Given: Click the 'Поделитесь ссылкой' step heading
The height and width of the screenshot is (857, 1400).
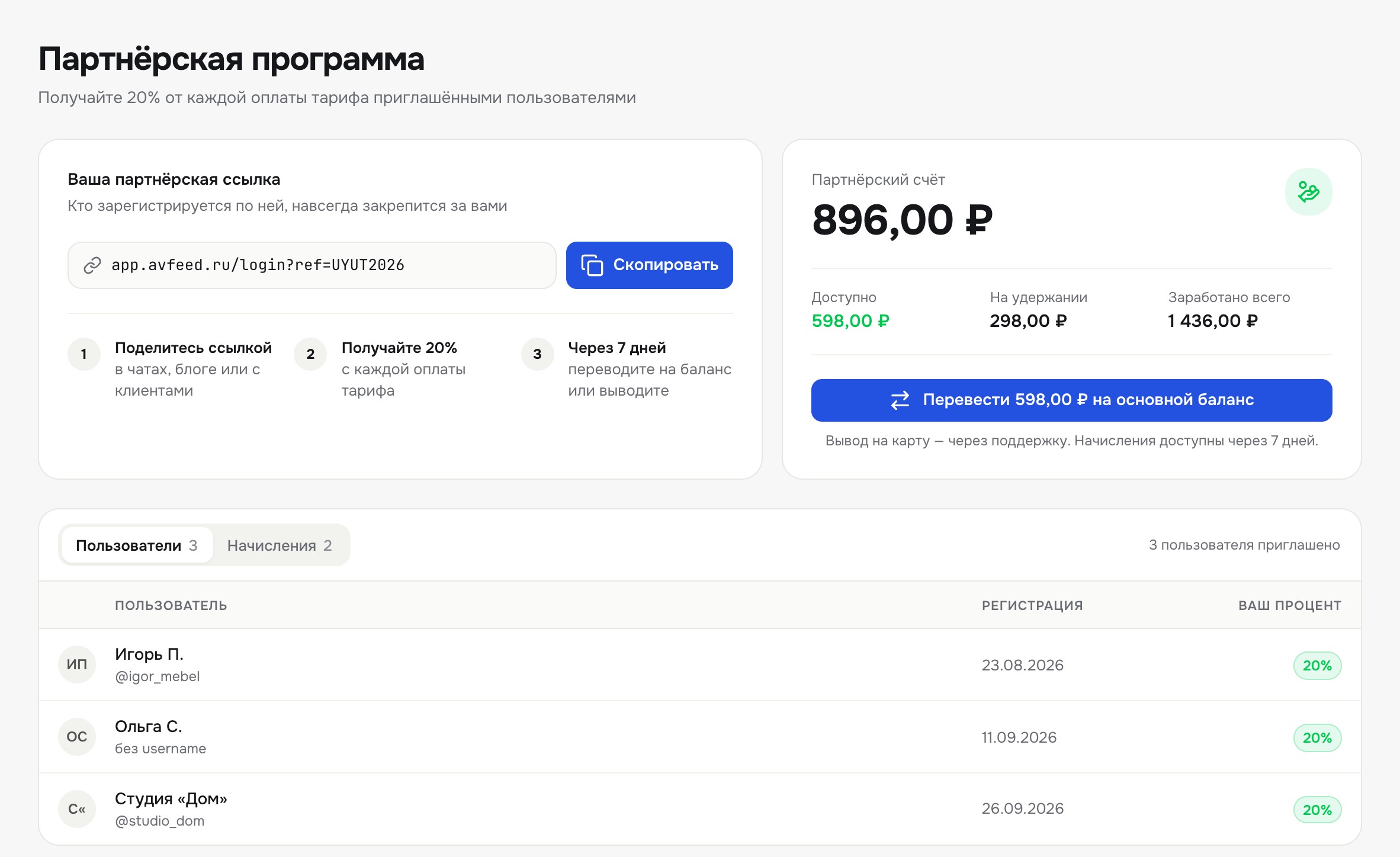Looking at the screenshot, I should pyautogui.click(x=193, y=348).
